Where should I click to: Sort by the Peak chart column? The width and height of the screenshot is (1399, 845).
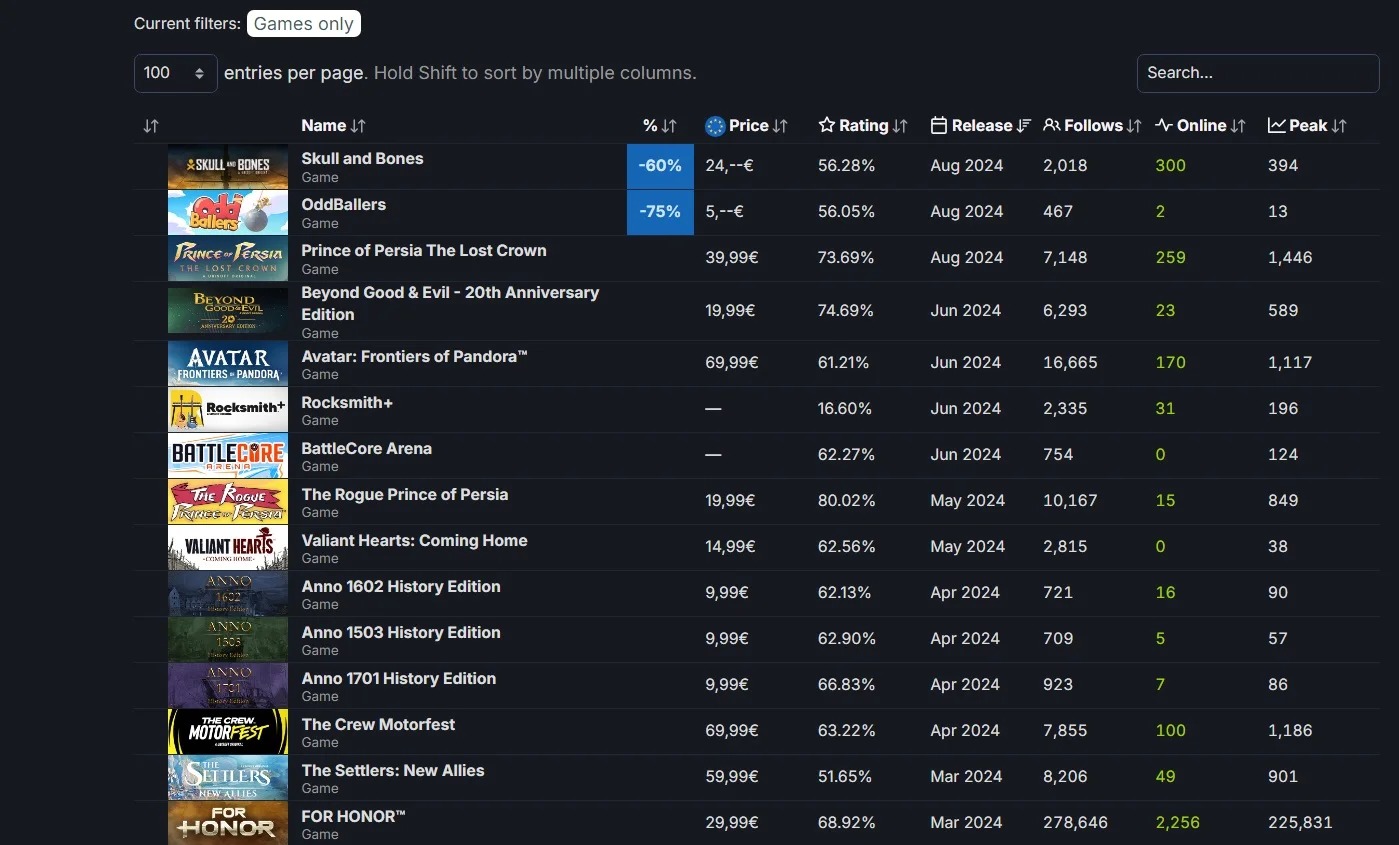(1307, 126)
